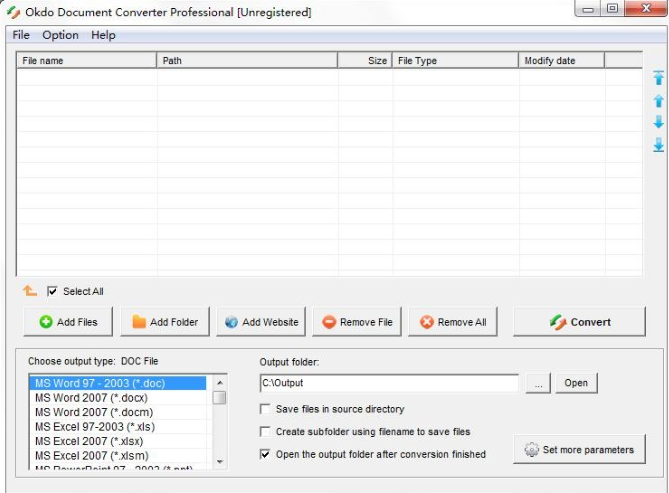Screen dimensions: 669x493
Task: Click the Add Files button
Action: (x=68, y=322)
